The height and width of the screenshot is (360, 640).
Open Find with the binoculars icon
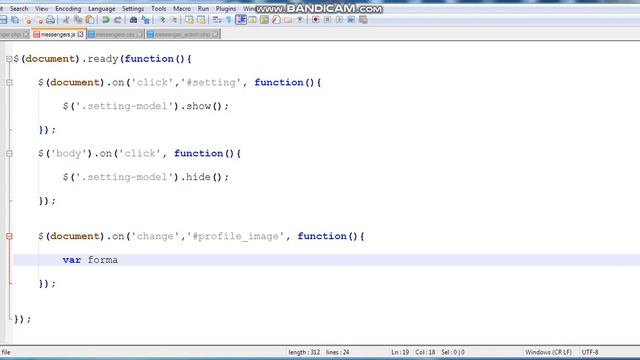[x=133, y=20]
